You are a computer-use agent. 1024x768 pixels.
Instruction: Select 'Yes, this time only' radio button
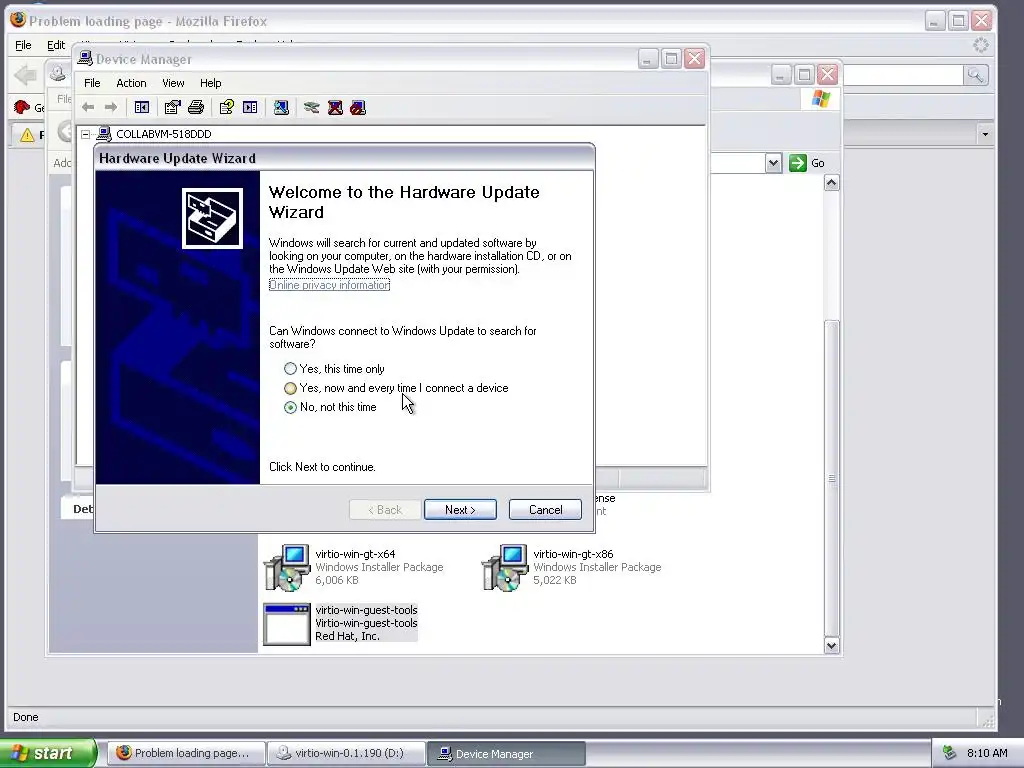[x=291, y=369]
